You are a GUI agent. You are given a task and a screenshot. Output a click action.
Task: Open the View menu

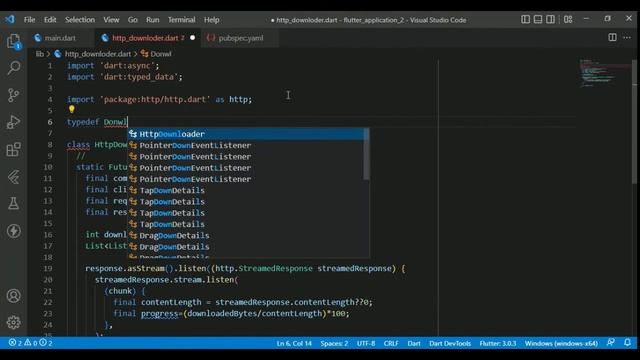click(111, 20)
